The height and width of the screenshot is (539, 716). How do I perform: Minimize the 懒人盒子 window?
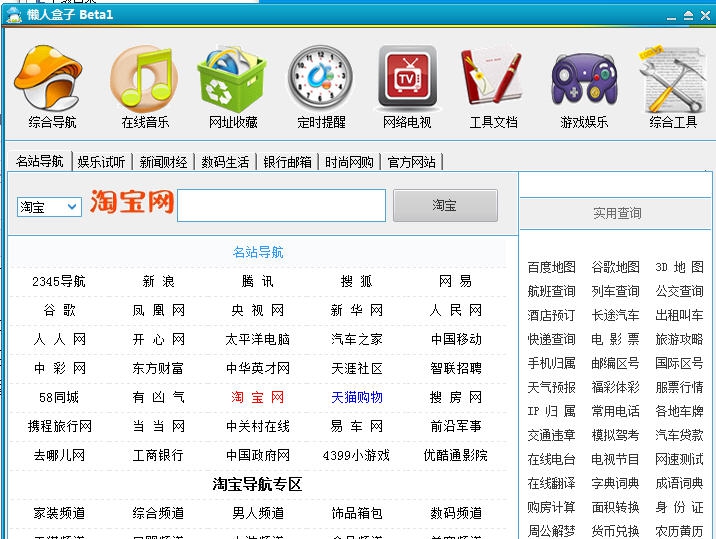click(x=671, y=16)
